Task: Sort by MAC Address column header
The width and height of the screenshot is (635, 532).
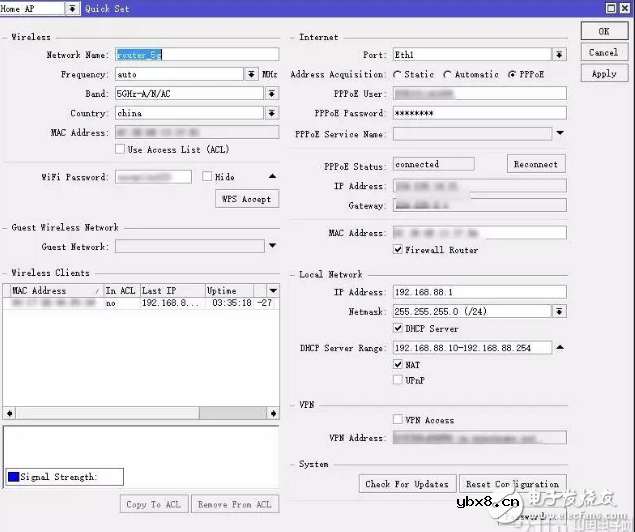Action: [56, 290]
